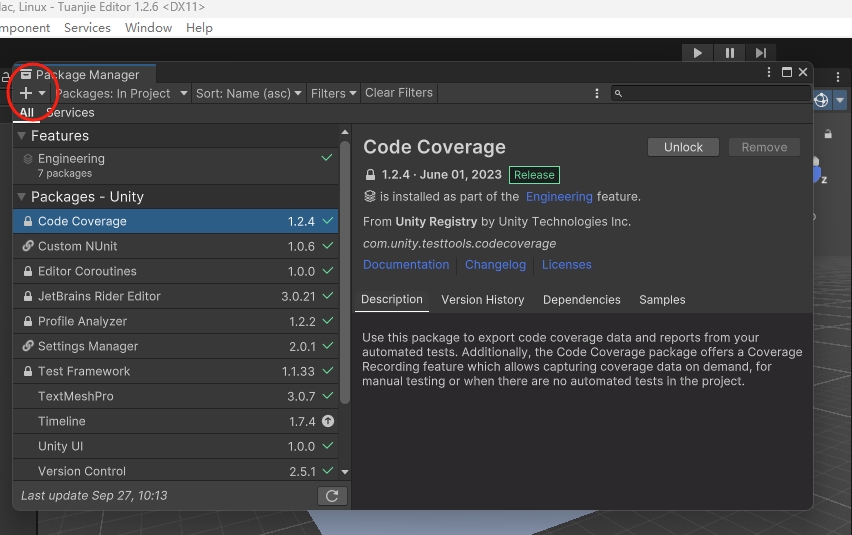Click Clear Filters button
The height and width of the screenshot is (535, 852).
pyautogui.click(x=399, y=93)
